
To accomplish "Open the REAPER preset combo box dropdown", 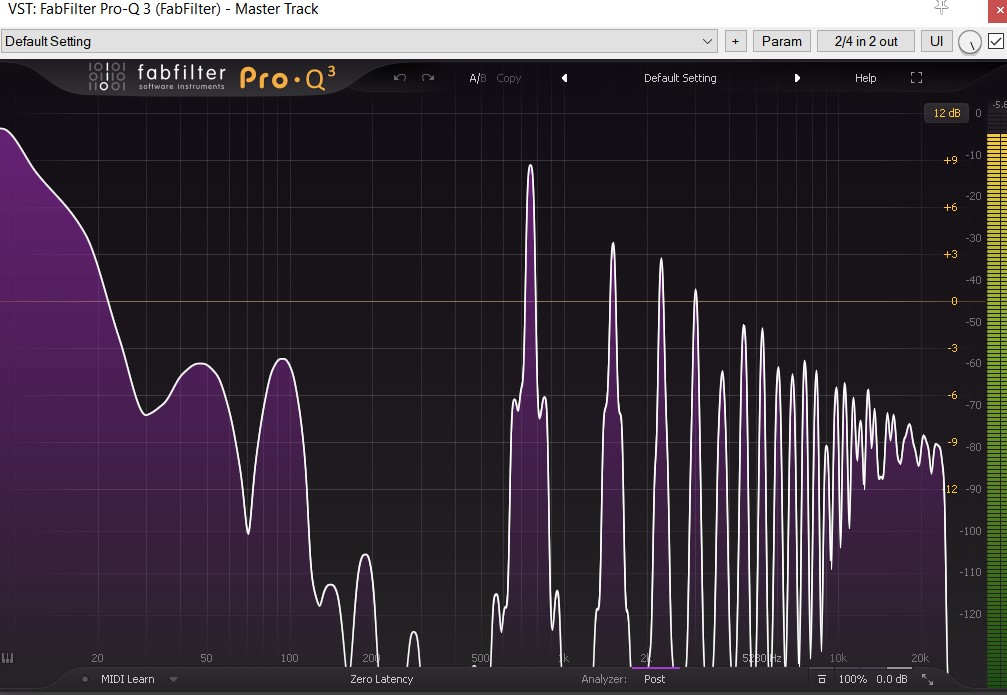I will 359,41.
